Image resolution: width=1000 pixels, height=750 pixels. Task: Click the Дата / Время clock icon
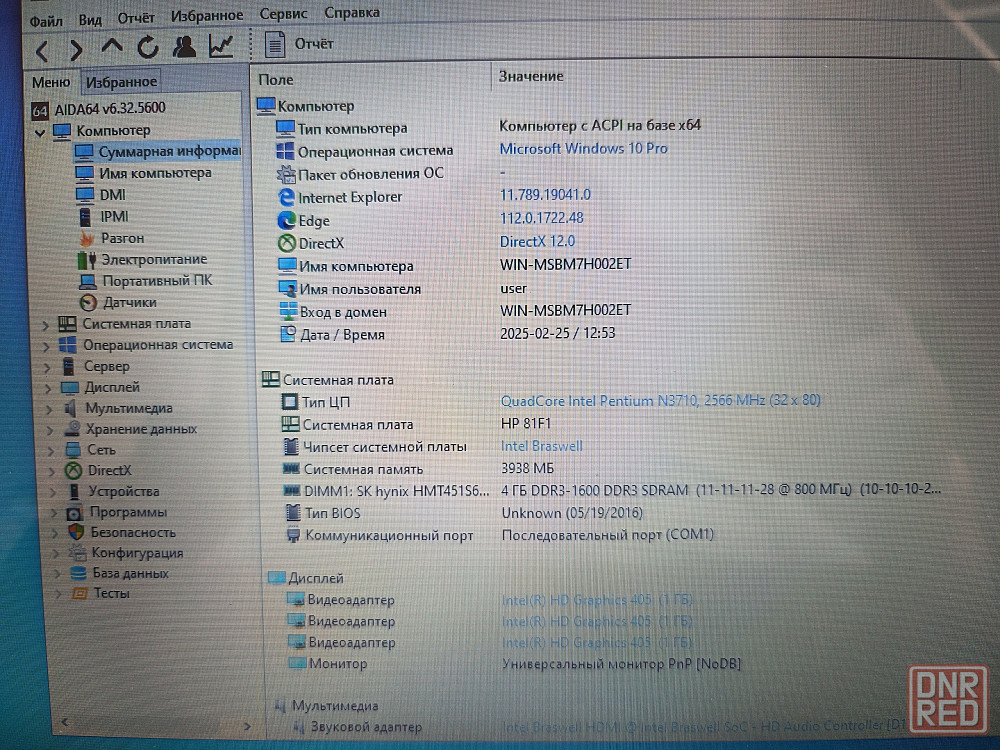288,334
